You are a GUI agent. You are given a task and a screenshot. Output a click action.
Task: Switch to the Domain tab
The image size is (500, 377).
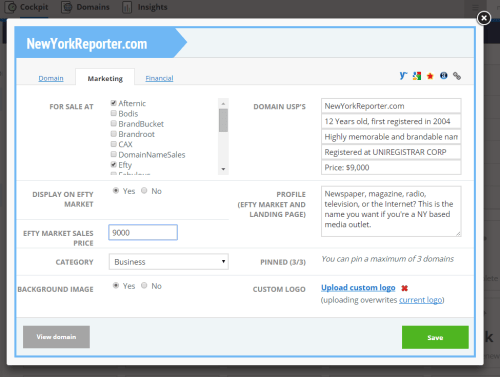[x=51, y=78]
